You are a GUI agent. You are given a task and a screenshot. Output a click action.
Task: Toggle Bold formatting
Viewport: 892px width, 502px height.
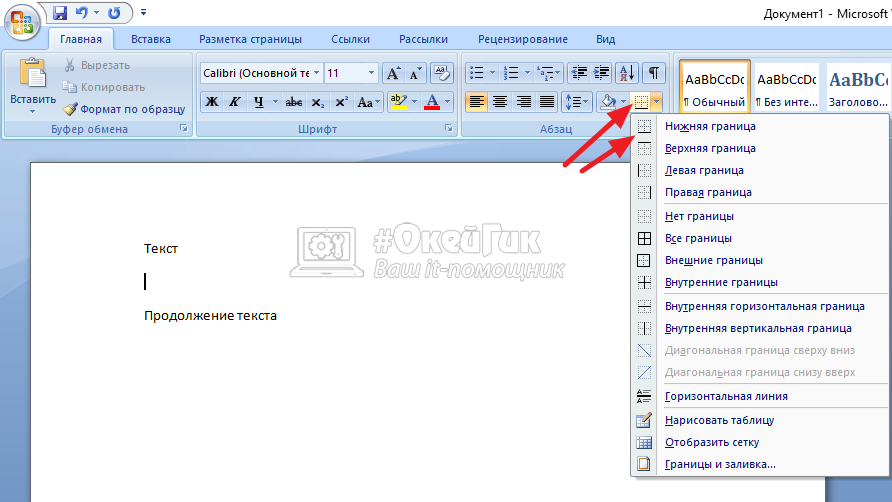[x=211, y=102]
